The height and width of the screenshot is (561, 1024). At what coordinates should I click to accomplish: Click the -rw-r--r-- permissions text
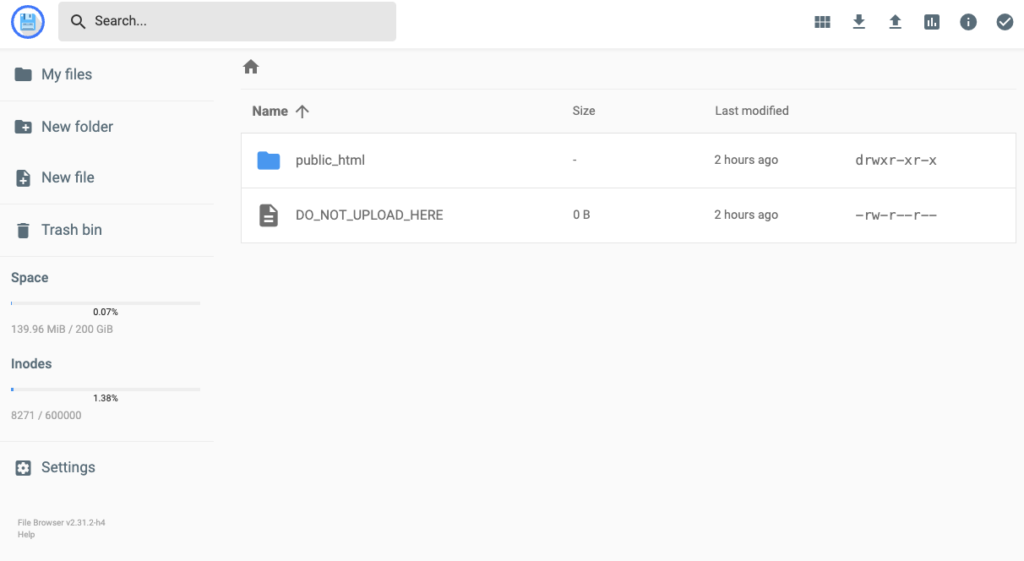pyautogui.click(x=896, y=215)
